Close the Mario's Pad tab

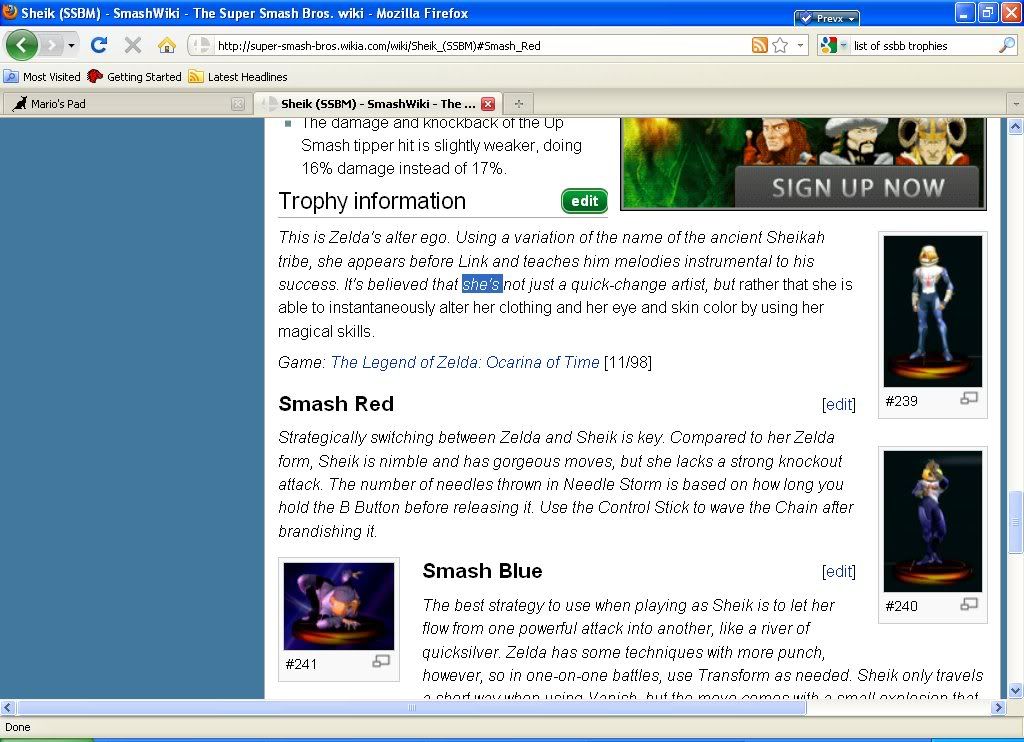click(238, 104)
